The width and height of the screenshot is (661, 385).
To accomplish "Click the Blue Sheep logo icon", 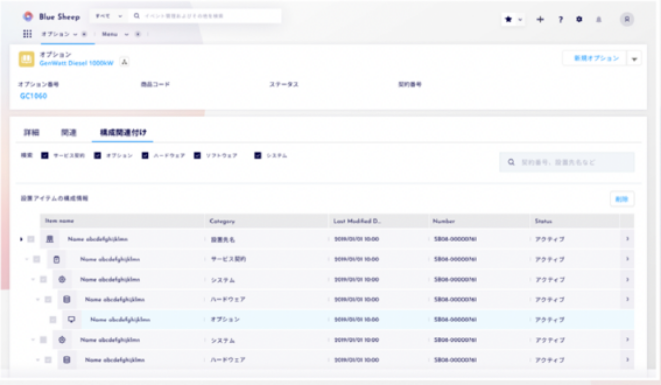I will (x=28, y=16).
